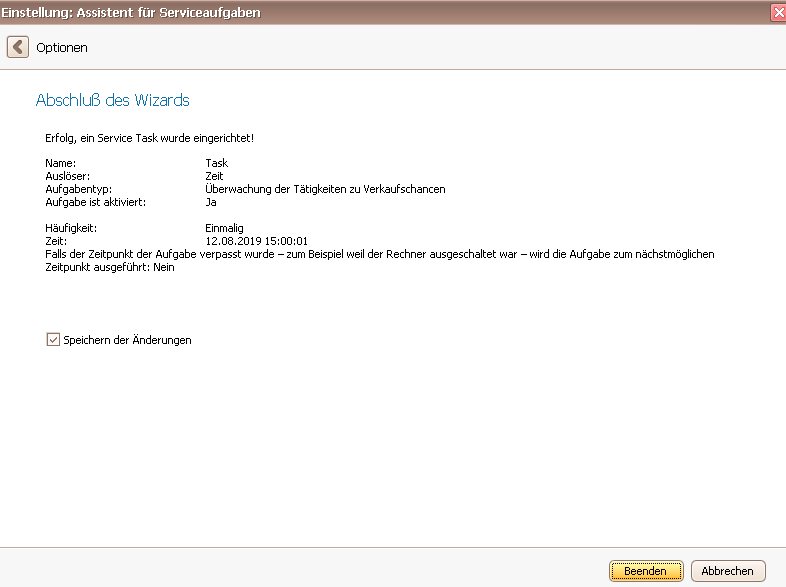Go back using the left arrow icon
This screenshot has width=786, height=587.
point(18,48)
